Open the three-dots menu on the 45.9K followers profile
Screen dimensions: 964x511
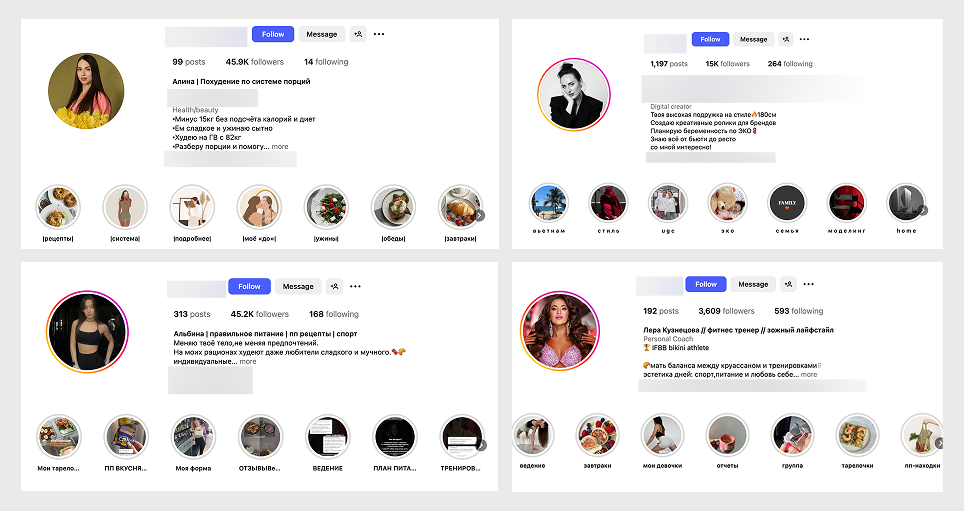[379, 34]
